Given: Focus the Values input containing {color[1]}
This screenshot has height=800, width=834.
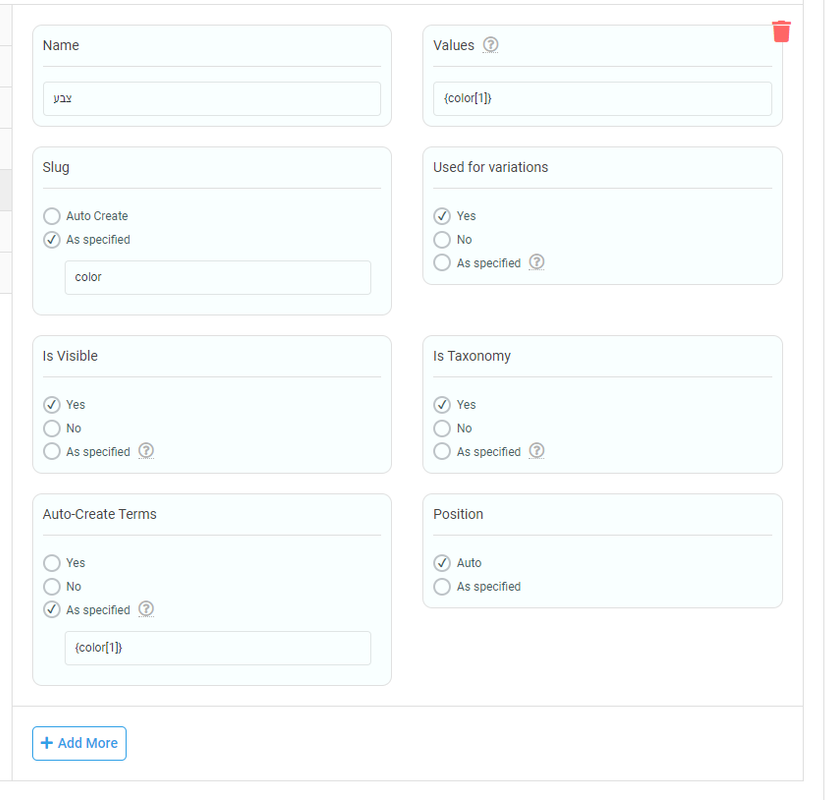Looking at the screenshot, I should point(602,98).
